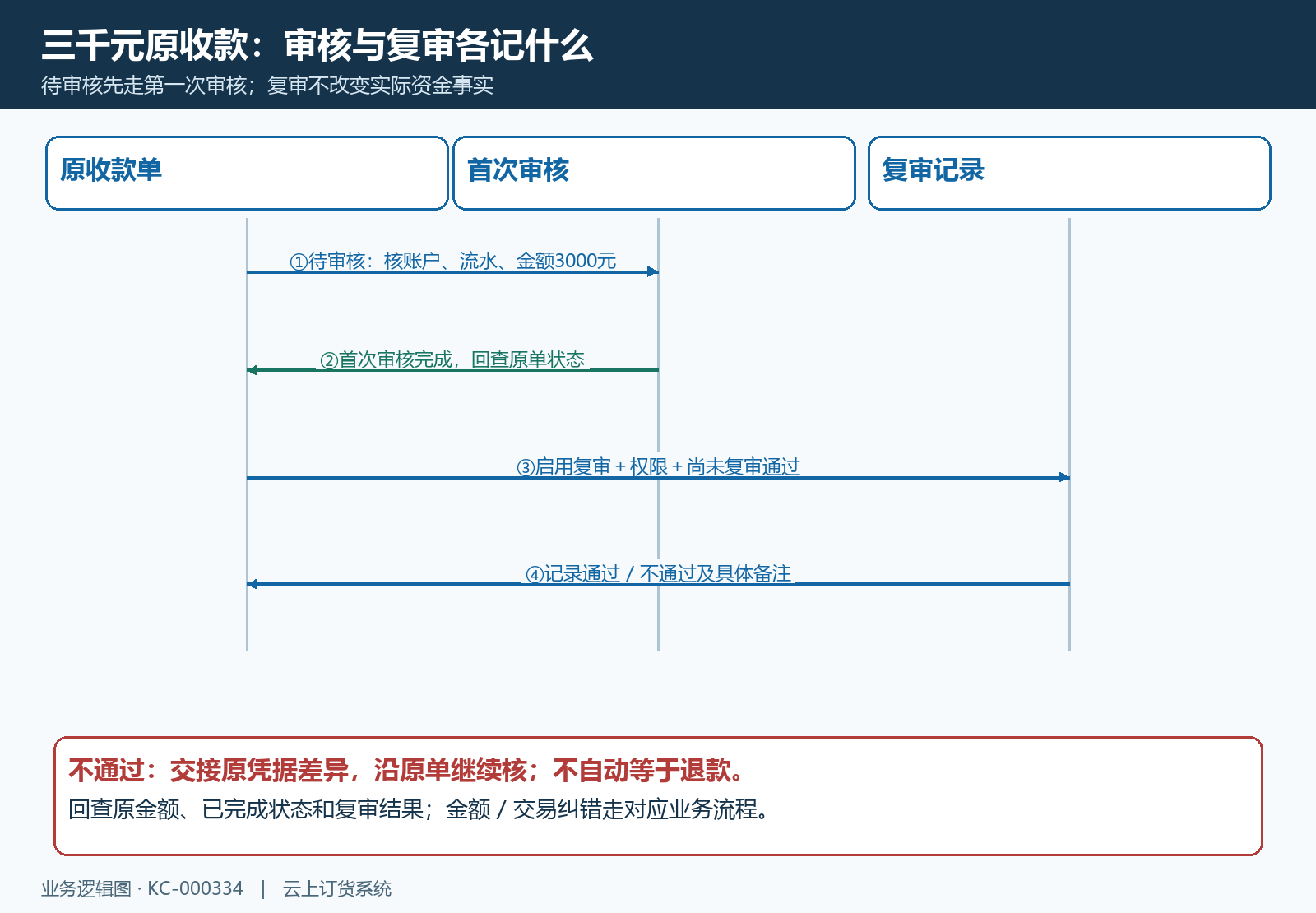This screenshot has width=1316, height=913.
Task: Click the note line 回查原金额、已完成状态和复审结果
Action: click(246, 809)
